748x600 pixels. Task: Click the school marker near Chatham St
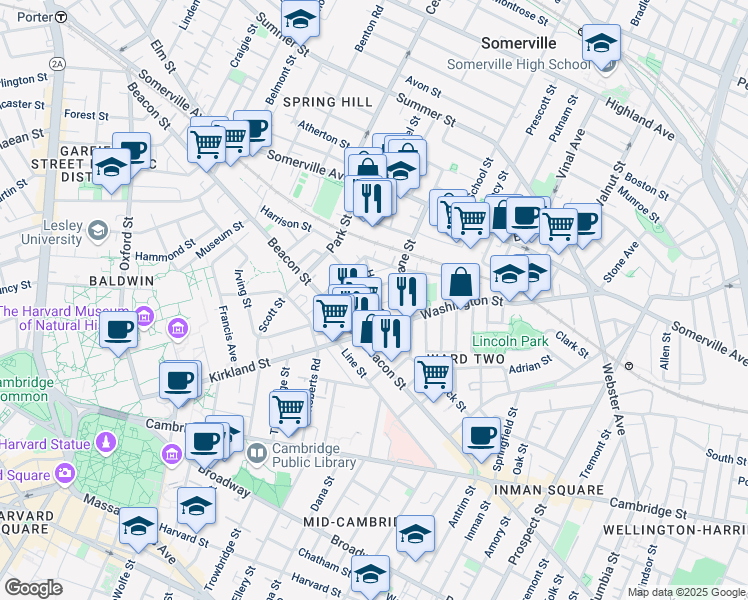tap(370, 574)
